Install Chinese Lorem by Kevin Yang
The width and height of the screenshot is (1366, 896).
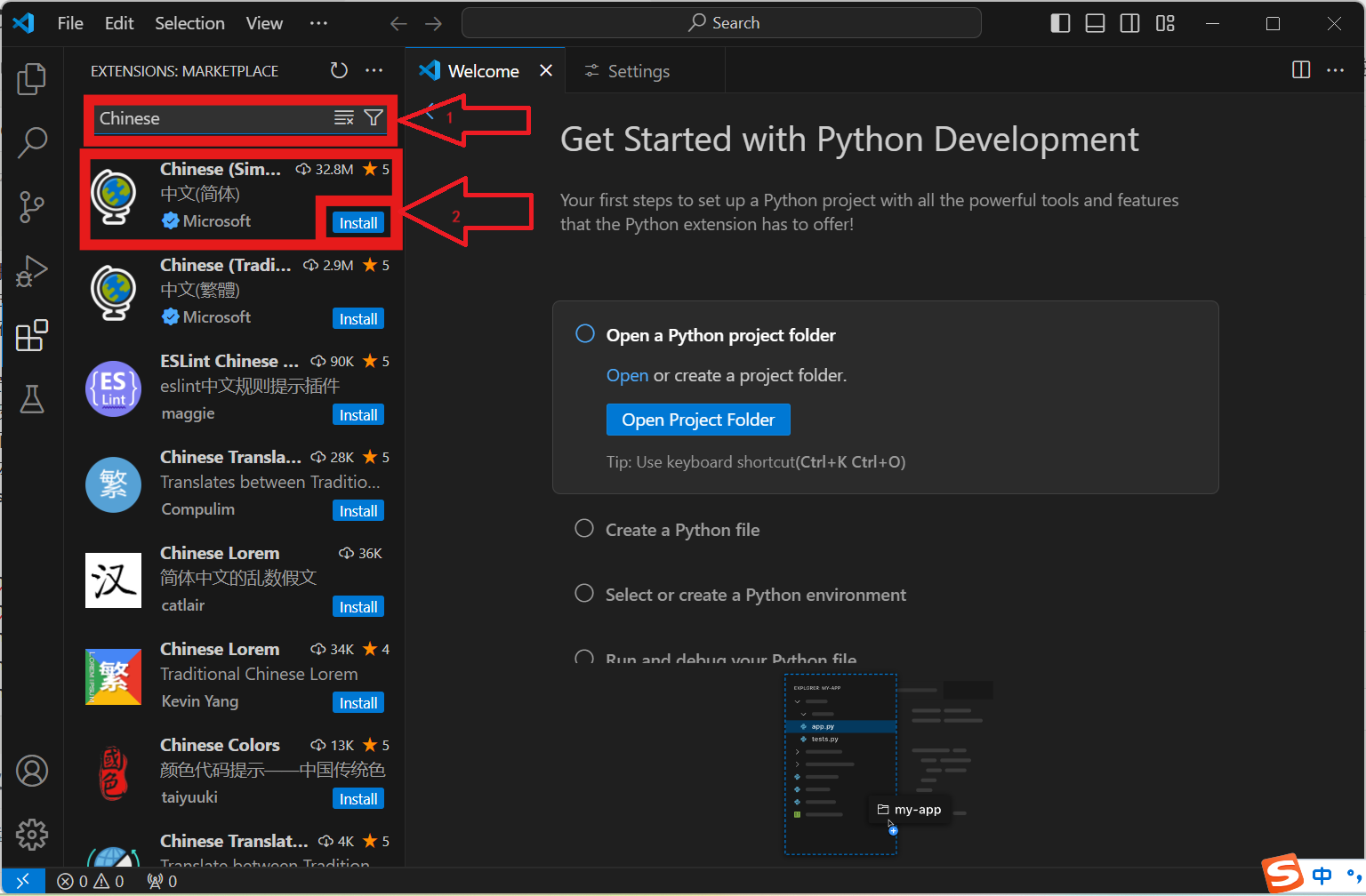click(358, 703)
